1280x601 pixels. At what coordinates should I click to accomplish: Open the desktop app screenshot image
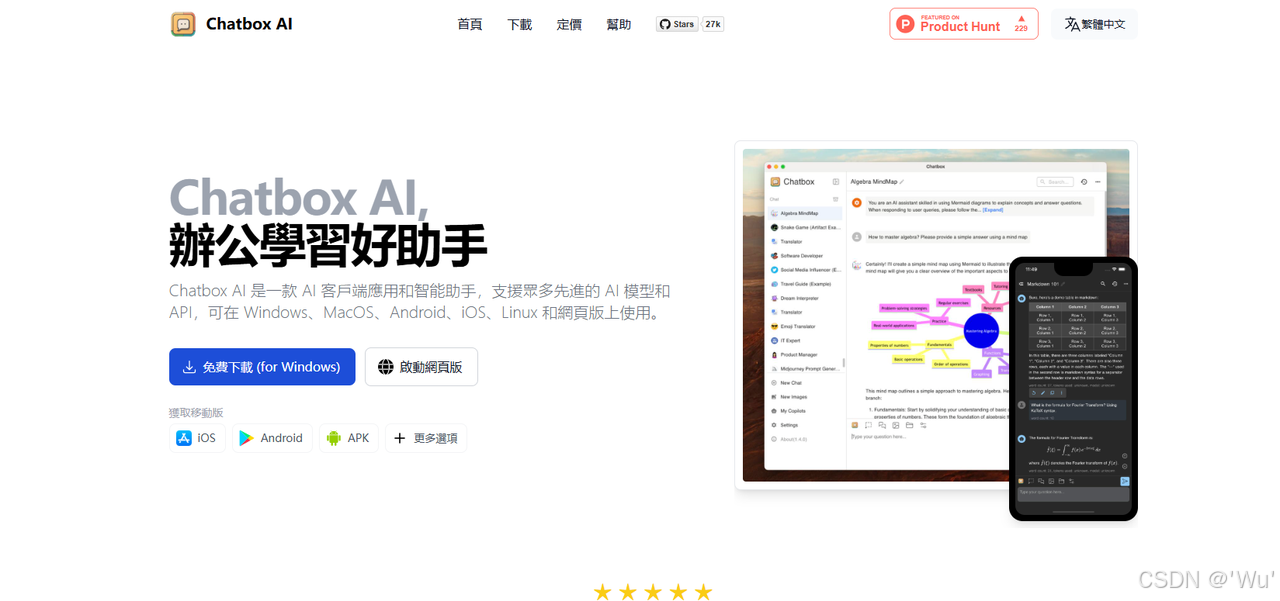coord(935,316)
